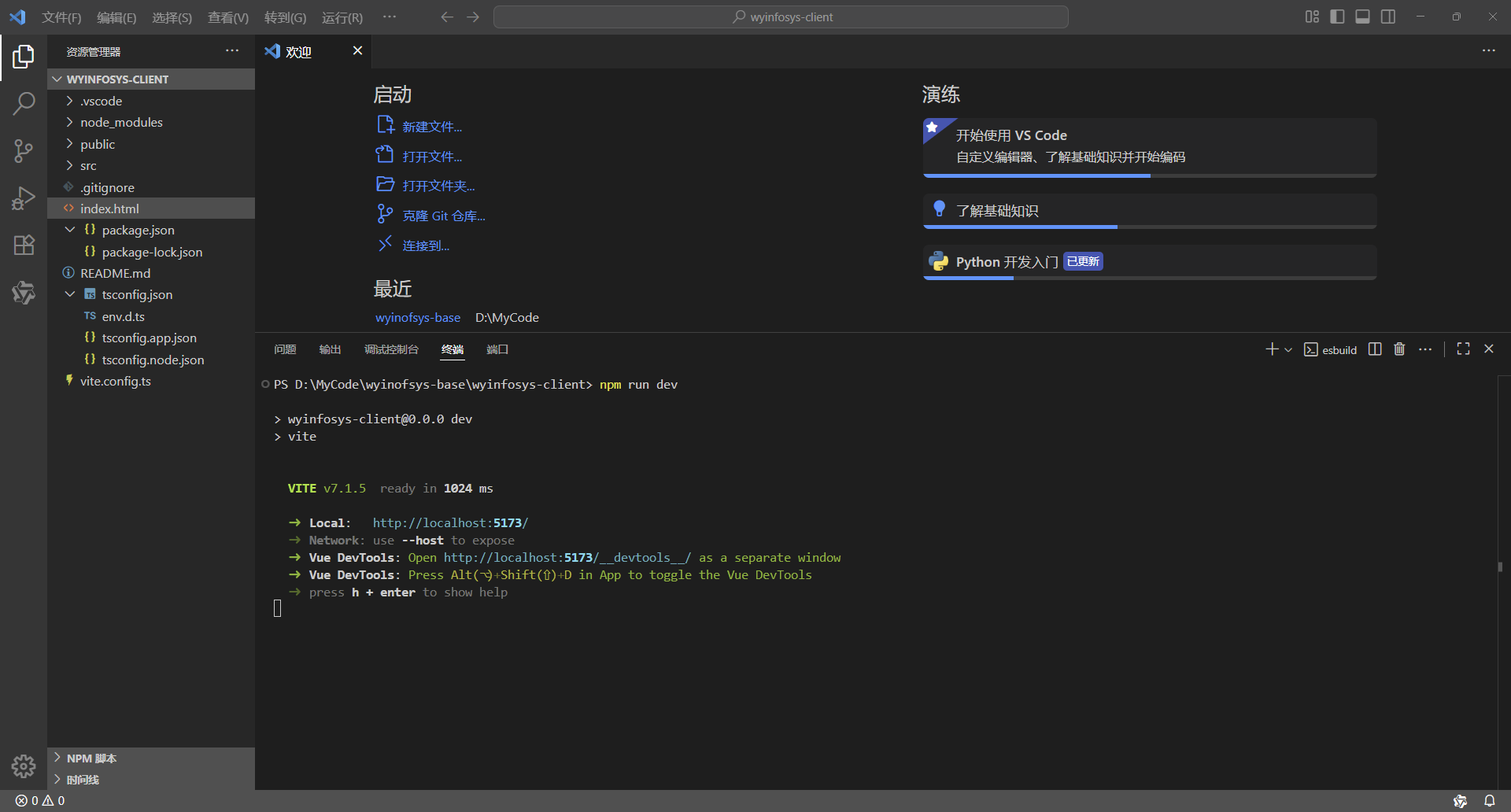Click 打开文件夹... link
The height and width of the screenshot is (812, 1511).
click(438, 186)
